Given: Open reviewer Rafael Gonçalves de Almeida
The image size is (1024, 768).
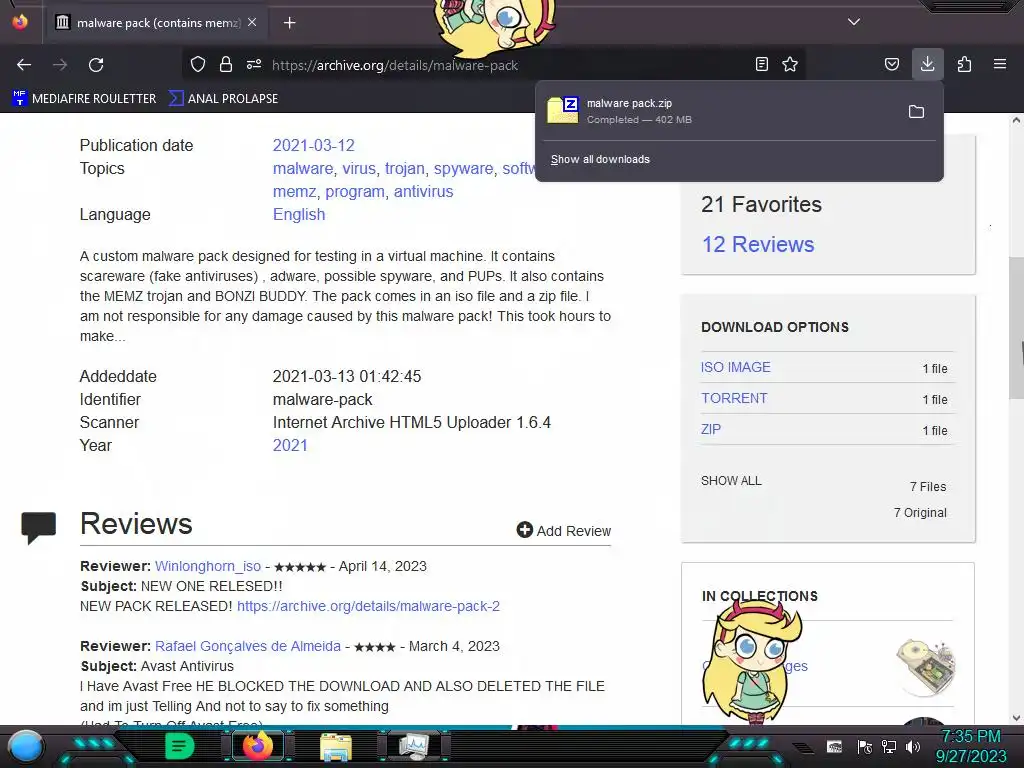Looking at the screenshot, I should [x=248, y=646].
